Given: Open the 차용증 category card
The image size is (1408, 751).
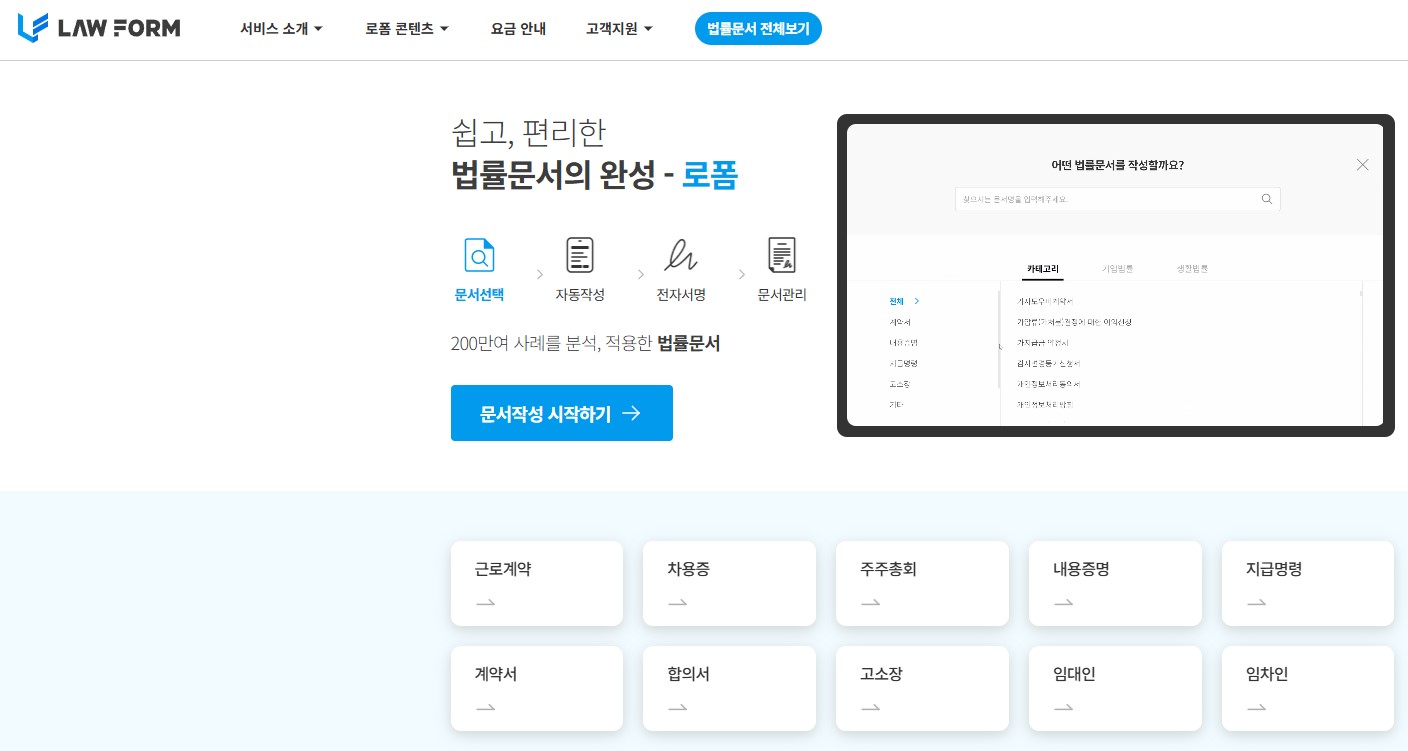Looking at the screenshot, I should pyautogui.click(x=729, y=584).
